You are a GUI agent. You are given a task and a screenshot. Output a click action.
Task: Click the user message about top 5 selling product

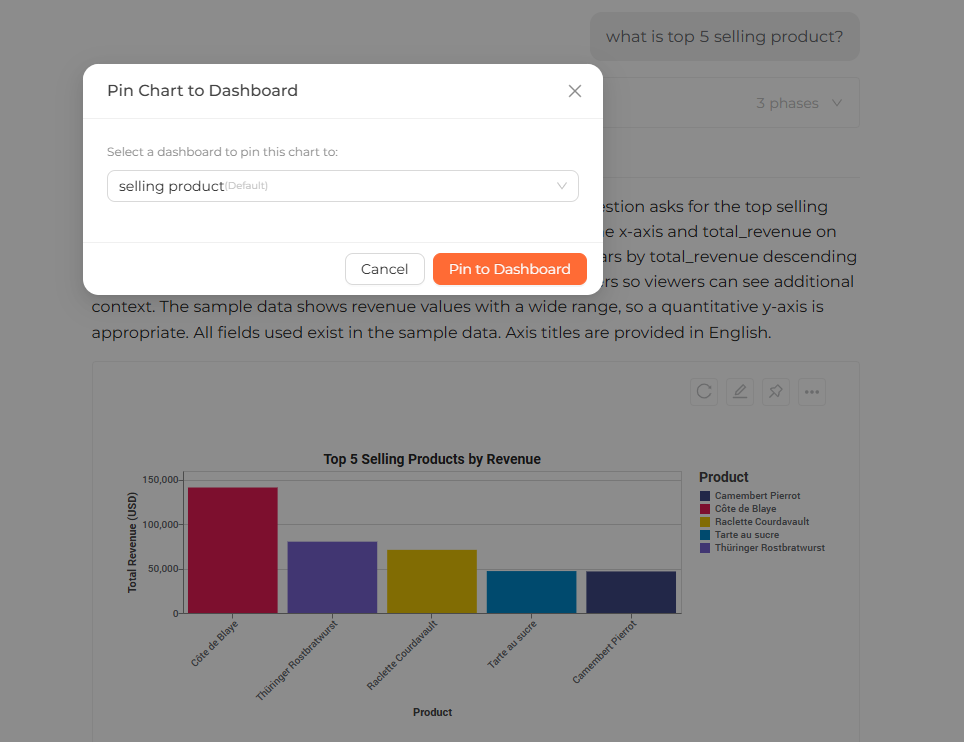point(725,36)
